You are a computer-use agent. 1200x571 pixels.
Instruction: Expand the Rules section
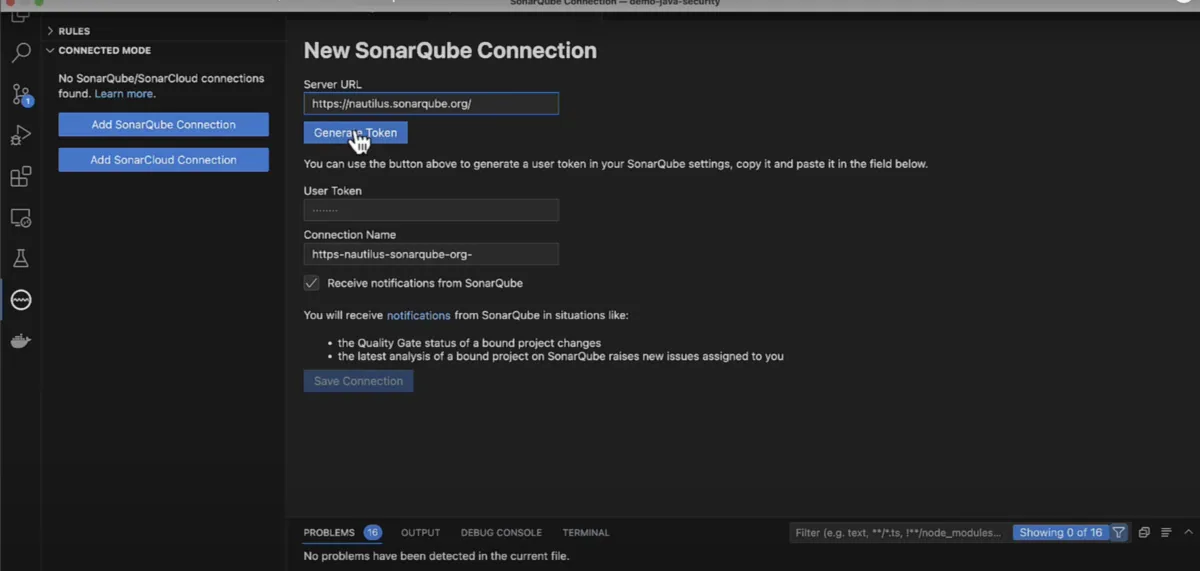point(74,31)
